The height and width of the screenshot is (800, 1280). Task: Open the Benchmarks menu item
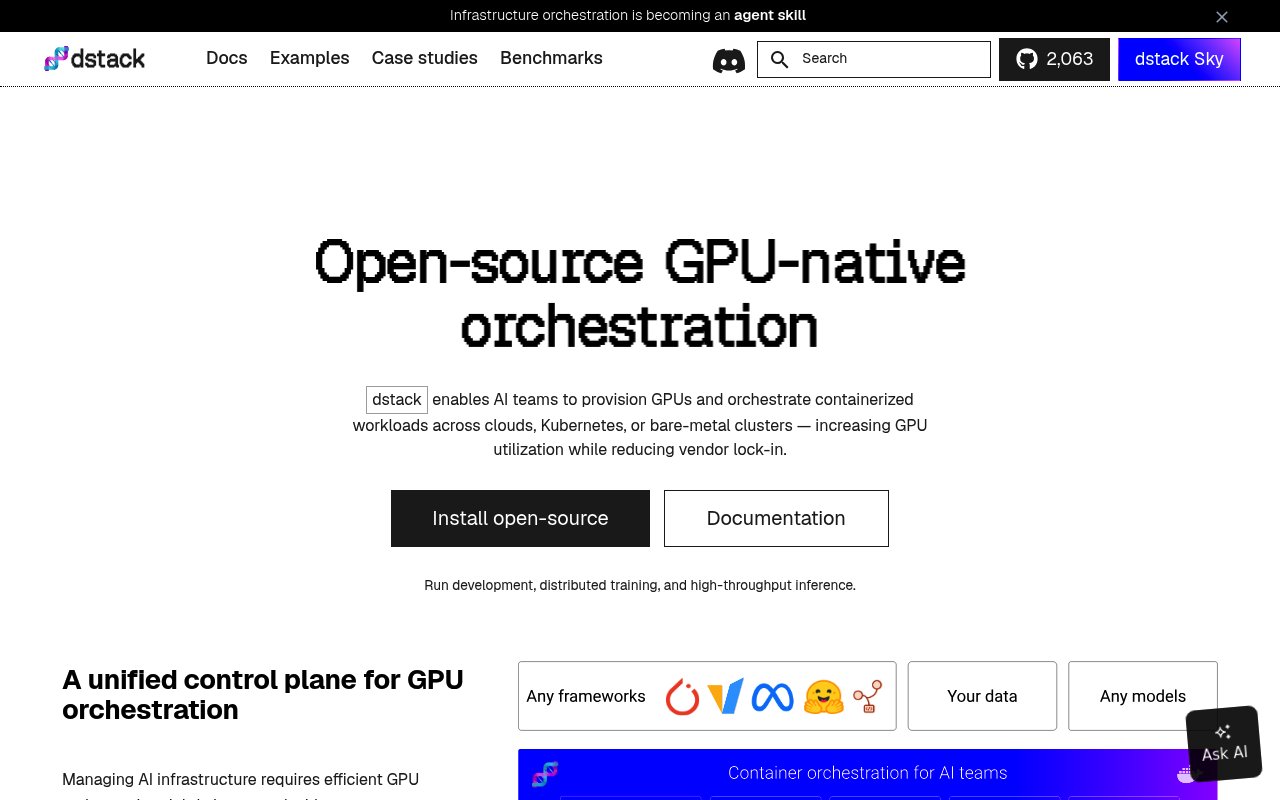click(x=551, y=58)
